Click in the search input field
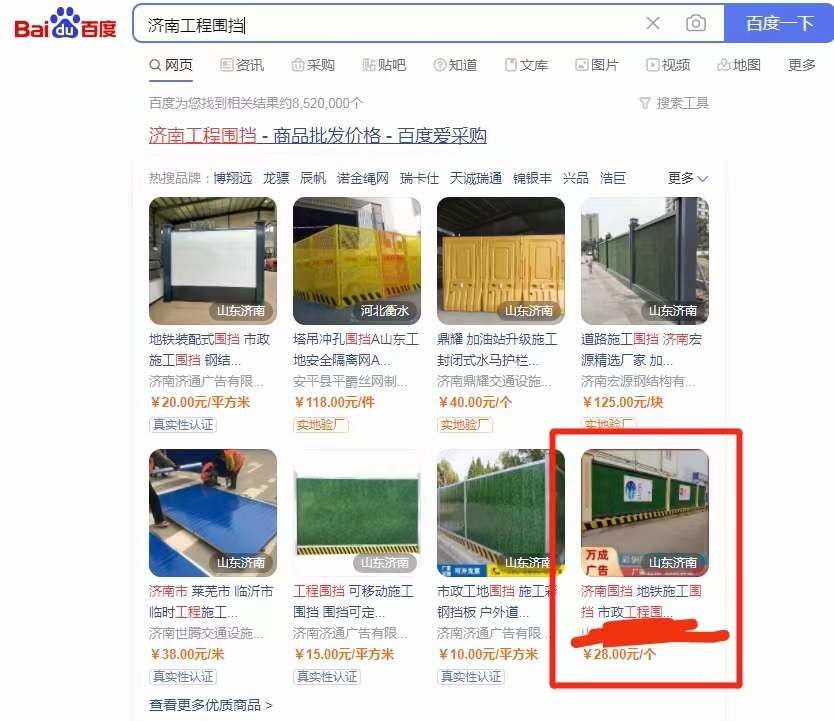 tap(388, 24)
